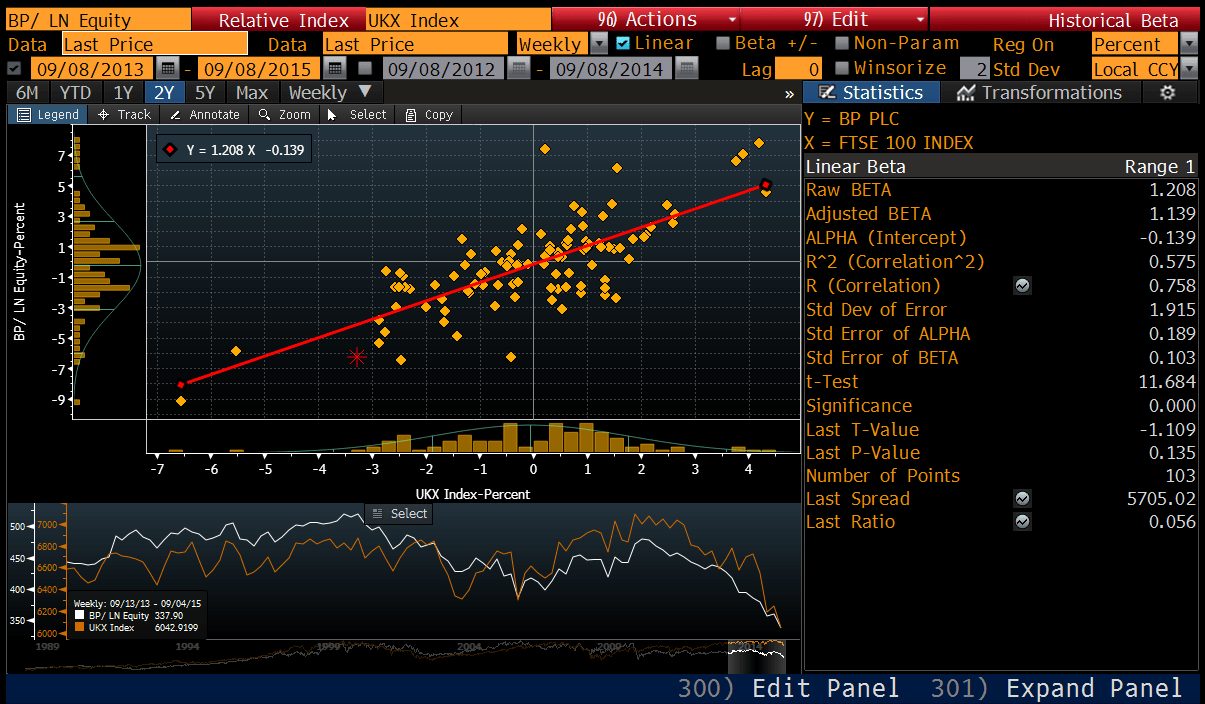Switch to the Statistics tab
1205x704 pixels.
tap(871, 93)
